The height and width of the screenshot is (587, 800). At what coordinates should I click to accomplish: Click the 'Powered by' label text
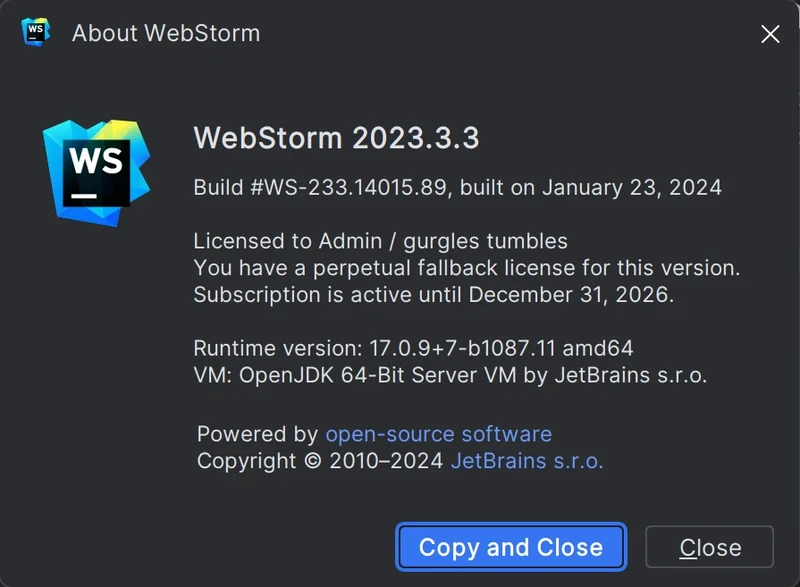coord(257,434)
